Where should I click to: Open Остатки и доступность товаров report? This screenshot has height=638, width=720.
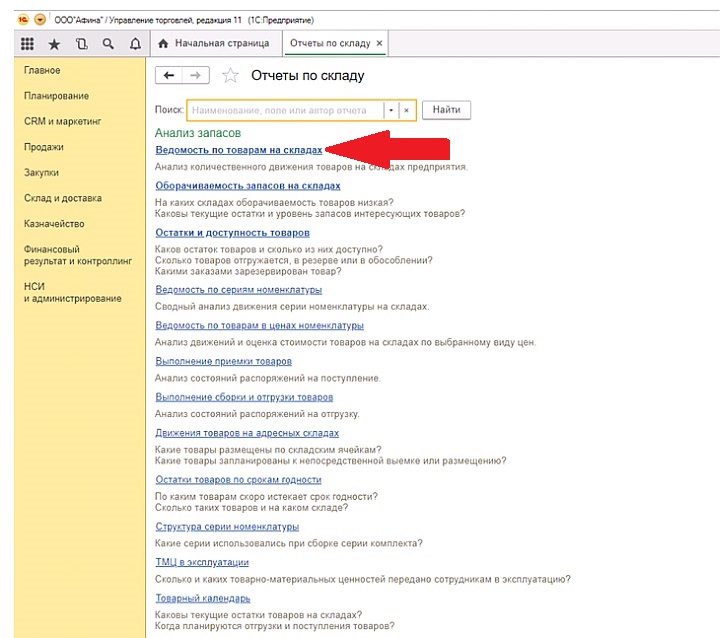232,233
